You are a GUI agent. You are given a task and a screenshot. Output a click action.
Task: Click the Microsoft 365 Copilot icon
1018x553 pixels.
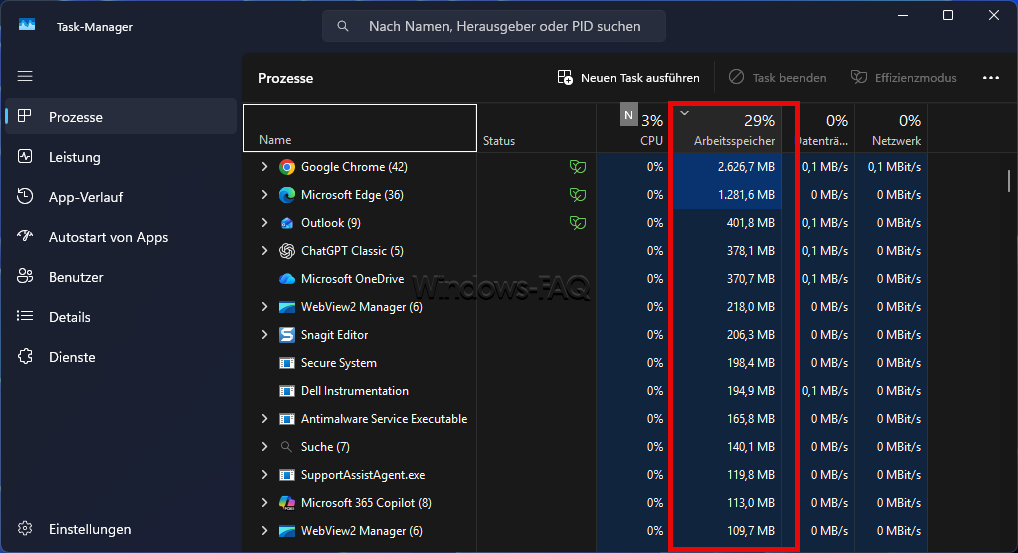tap(286, 503)
